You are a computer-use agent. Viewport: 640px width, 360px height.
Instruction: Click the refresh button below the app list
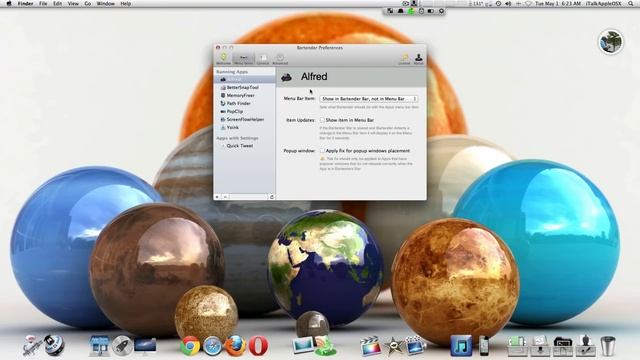pyautogui.click(x=271, y=197)
